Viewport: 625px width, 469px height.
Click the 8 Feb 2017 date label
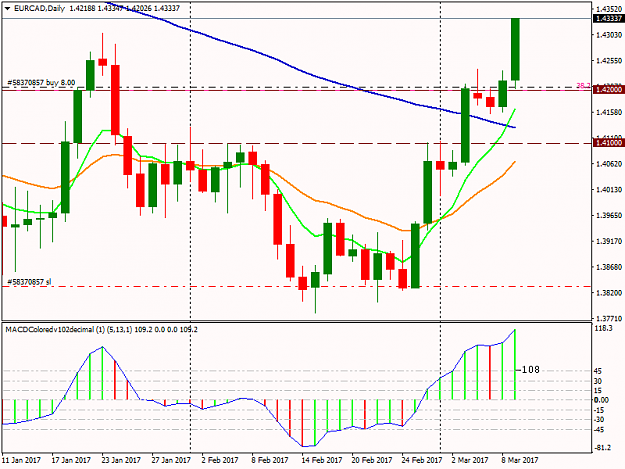tap(270, 460)
